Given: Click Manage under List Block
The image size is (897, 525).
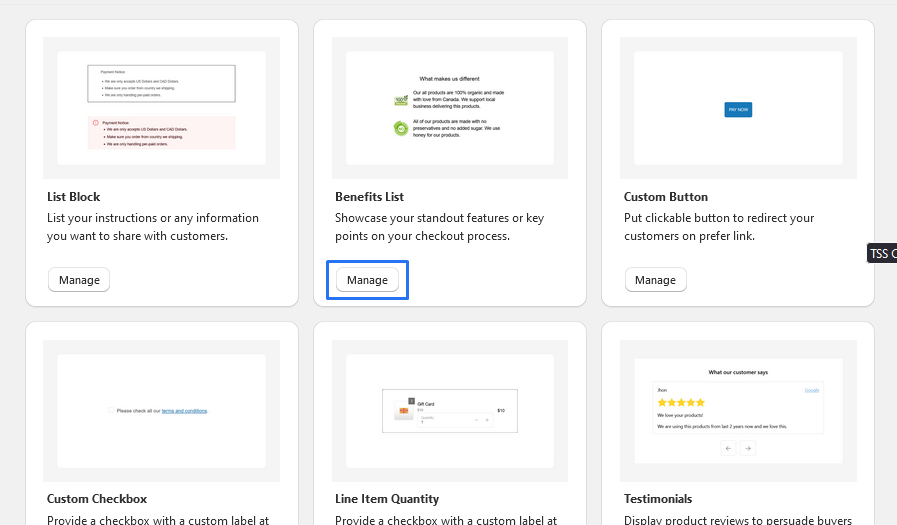Looking at the screenshot, I should pyautogui.click(x=79, y=280).
